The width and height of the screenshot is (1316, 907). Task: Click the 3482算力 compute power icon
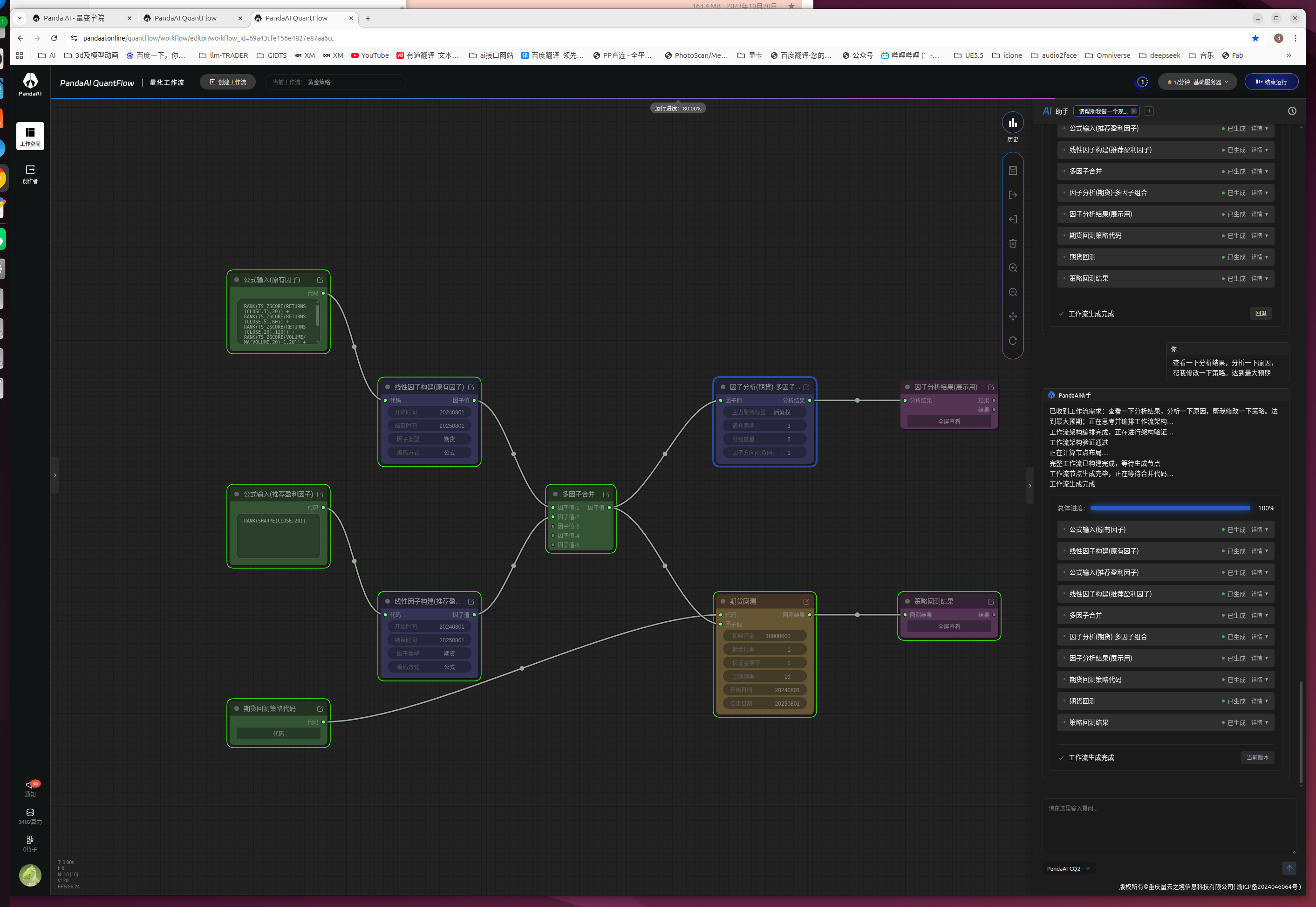point(30,816)
